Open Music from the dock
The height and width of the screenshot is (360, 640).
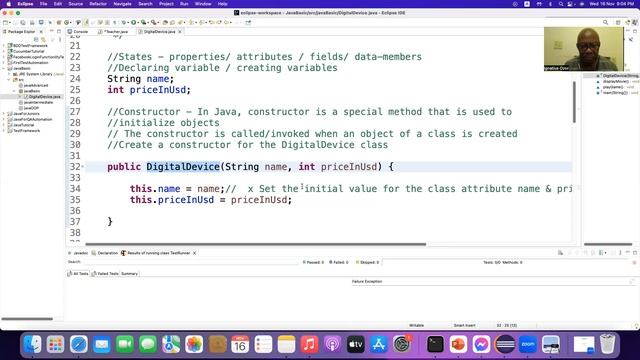coord(309,344)
